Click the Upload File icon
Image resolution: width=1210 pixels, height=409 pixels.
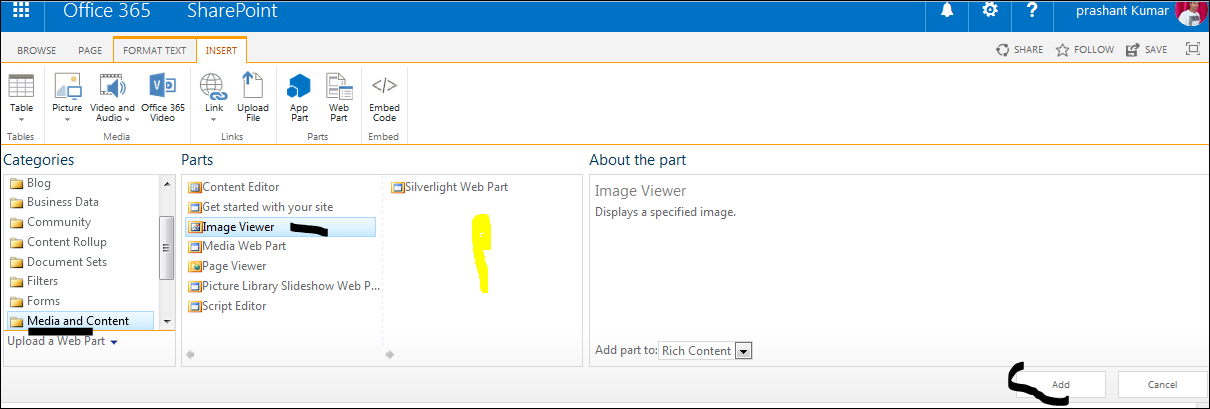click(x=253, y=86)
